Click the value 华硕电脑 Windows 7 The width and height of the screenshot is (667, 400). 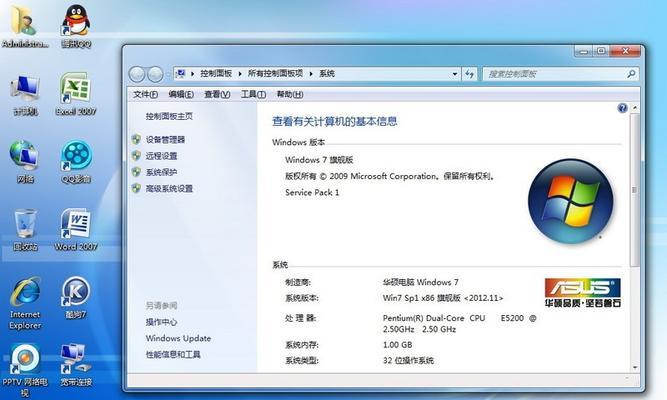pos(420,282)
